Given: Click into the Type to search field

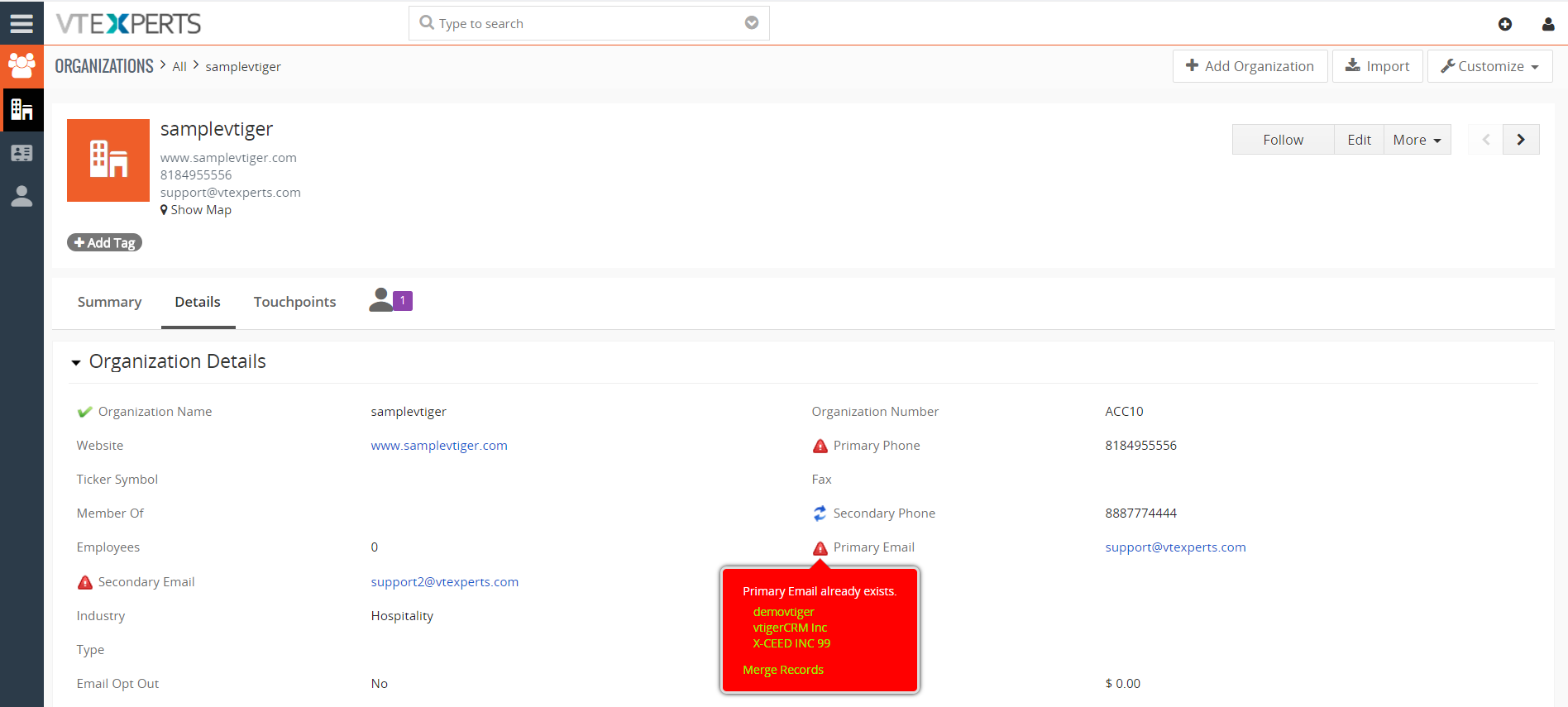Looking at the screenshot, I should point(589,23).
